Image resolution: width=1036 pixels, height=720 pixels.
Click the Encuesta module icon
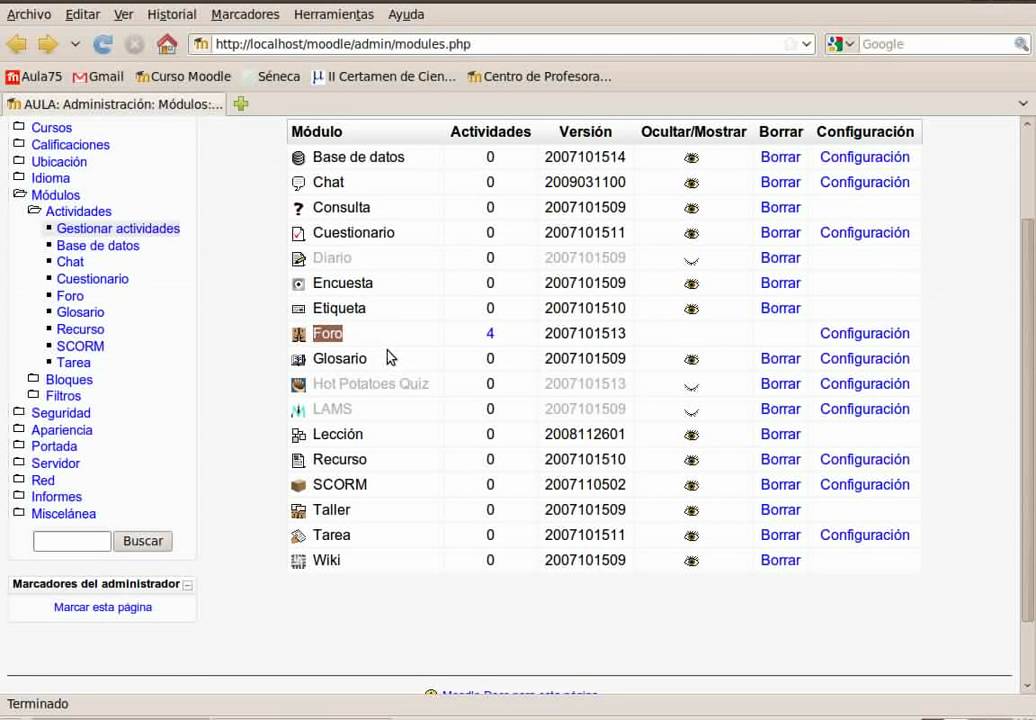(x=299, y=283)
